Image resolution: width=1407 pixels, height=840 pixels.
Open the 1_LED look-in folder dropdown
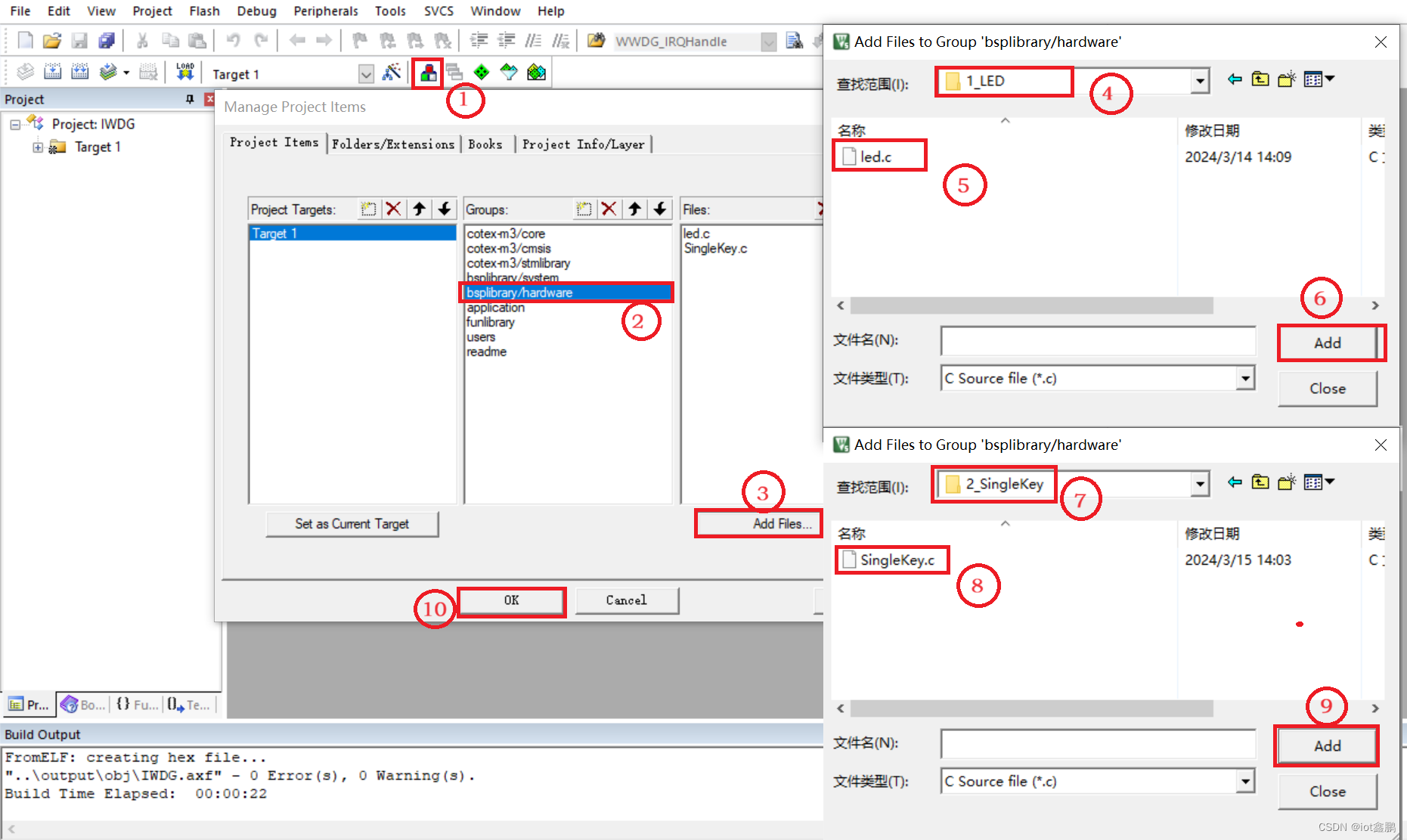1200,81
